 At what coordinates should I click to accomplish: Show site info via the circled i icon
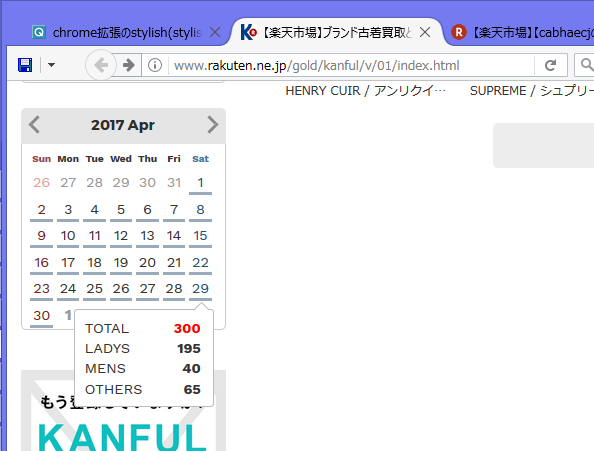click(155, 65)
